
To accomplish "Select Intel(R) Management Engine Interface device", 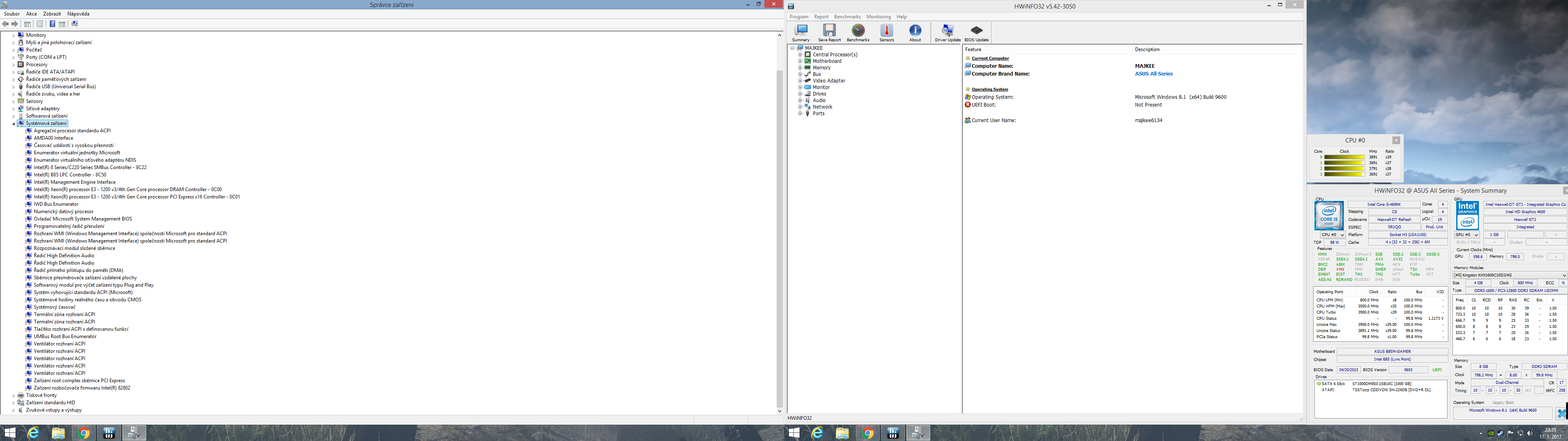I will click(74, 182).
